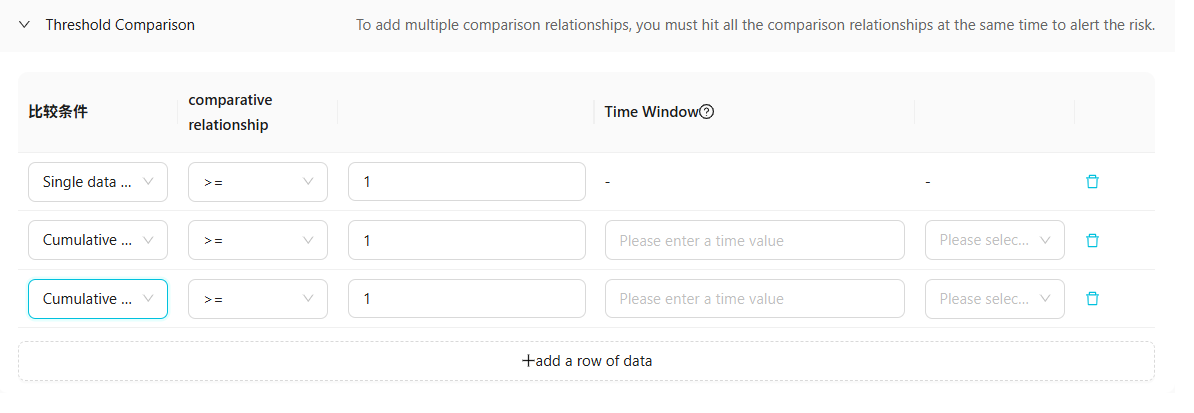Click second row threshold value field

(x=466, y=240)
